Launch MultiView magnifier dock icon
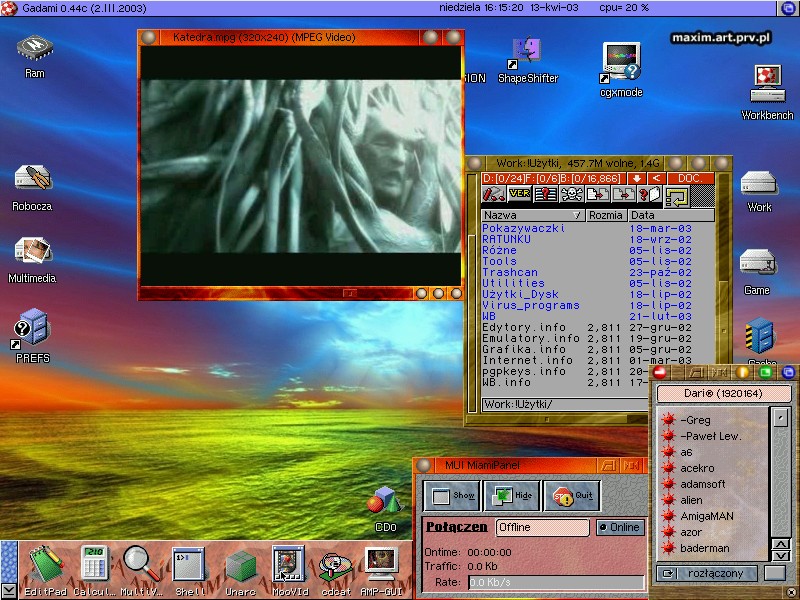Image resolution: width=800 pixels, height=600 pixels. pyautogui.click(x=140, y=563)
